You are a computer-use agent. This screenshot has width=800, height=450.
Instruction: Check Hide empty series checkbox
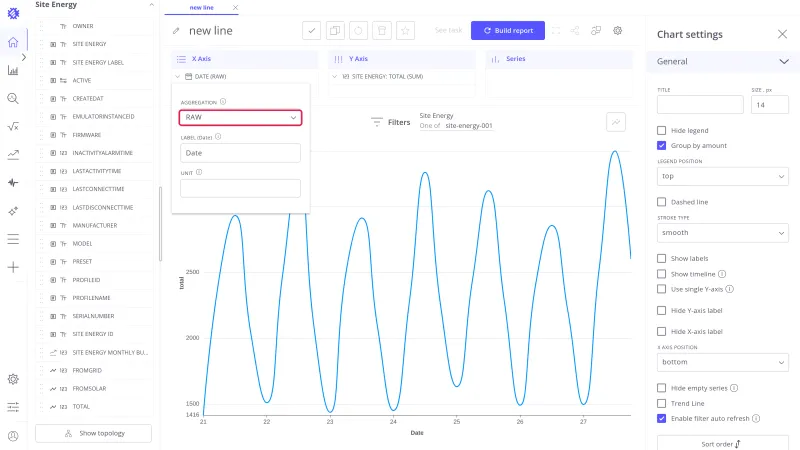(x=662, y=388)
